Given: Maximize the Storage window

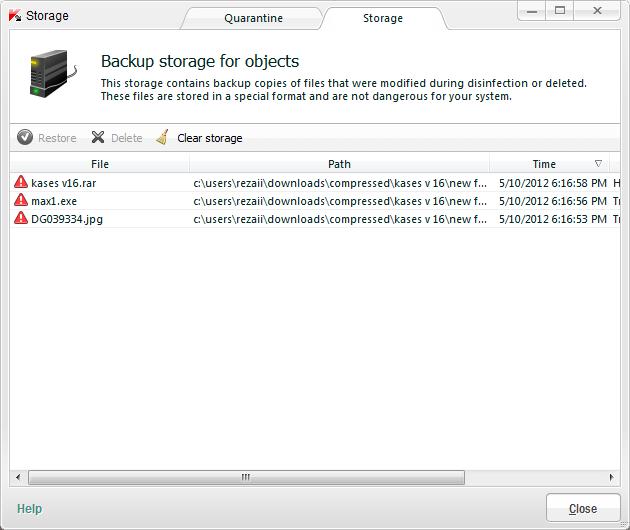Looking at the screenshot, I should 560,11.
